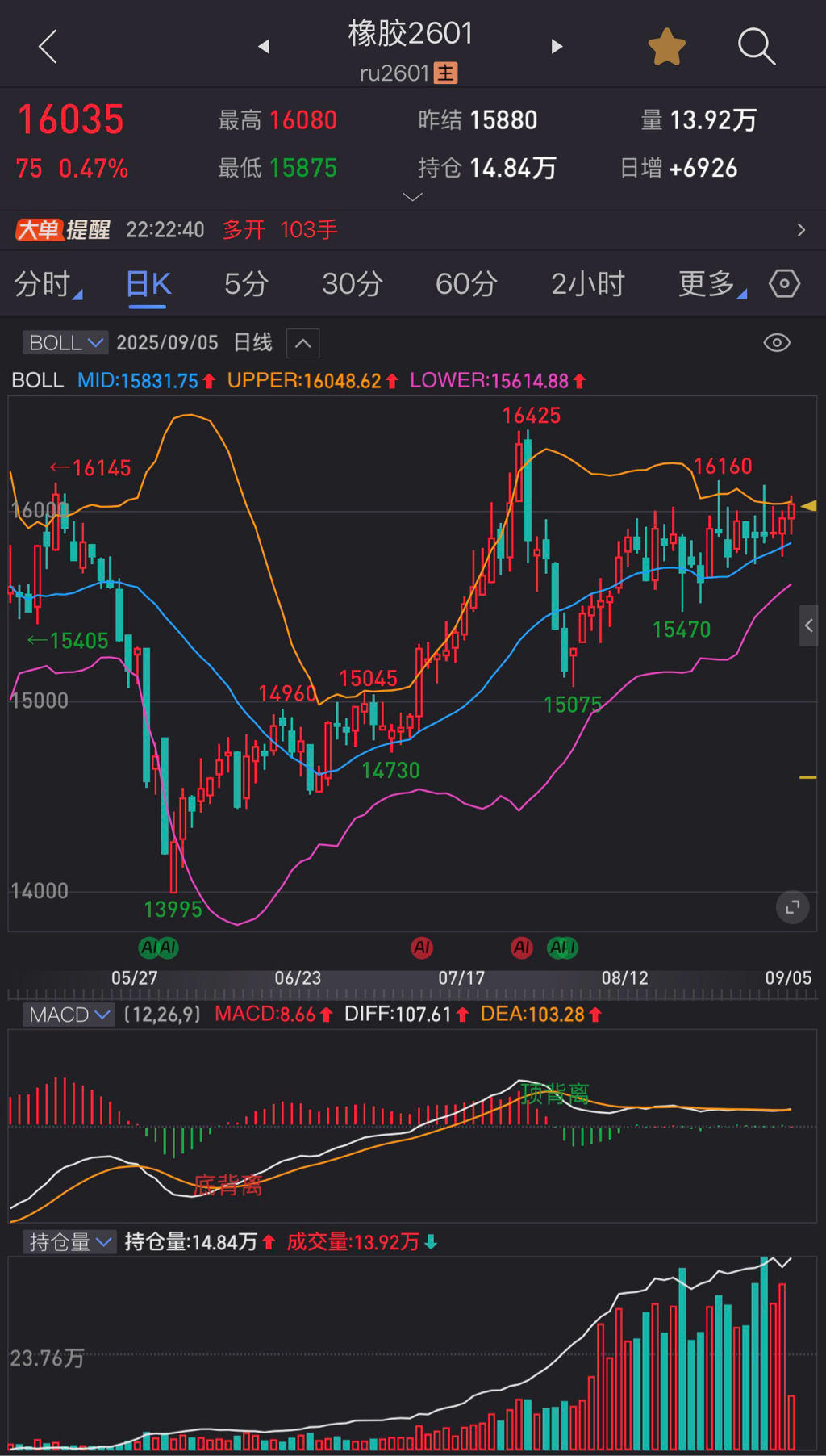Open the 持仓量 indicator dropdown
Viewport: 826px width, 1456px height.
coord(69,1242)
